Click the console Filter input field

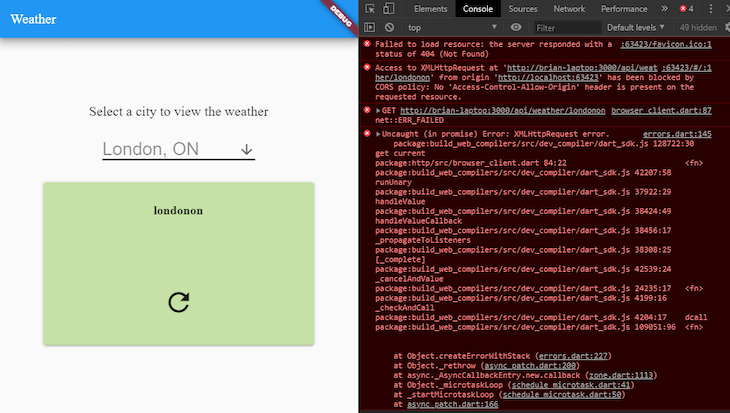[567, 28]
